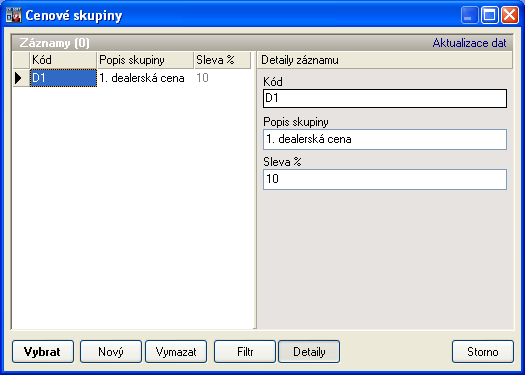Sort by the Kód column header
Screen dimensions: 525x375
[x=63, y=60]
